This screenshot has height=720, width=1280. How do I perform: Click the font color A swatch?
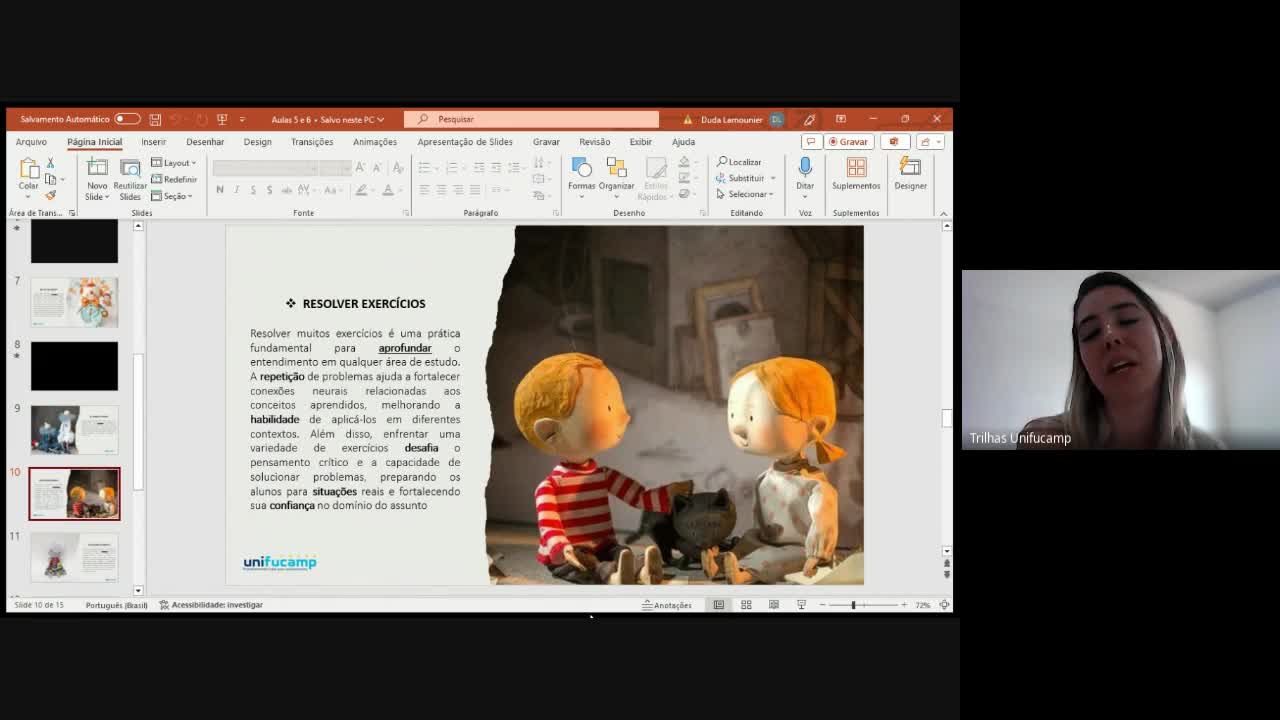388,190
